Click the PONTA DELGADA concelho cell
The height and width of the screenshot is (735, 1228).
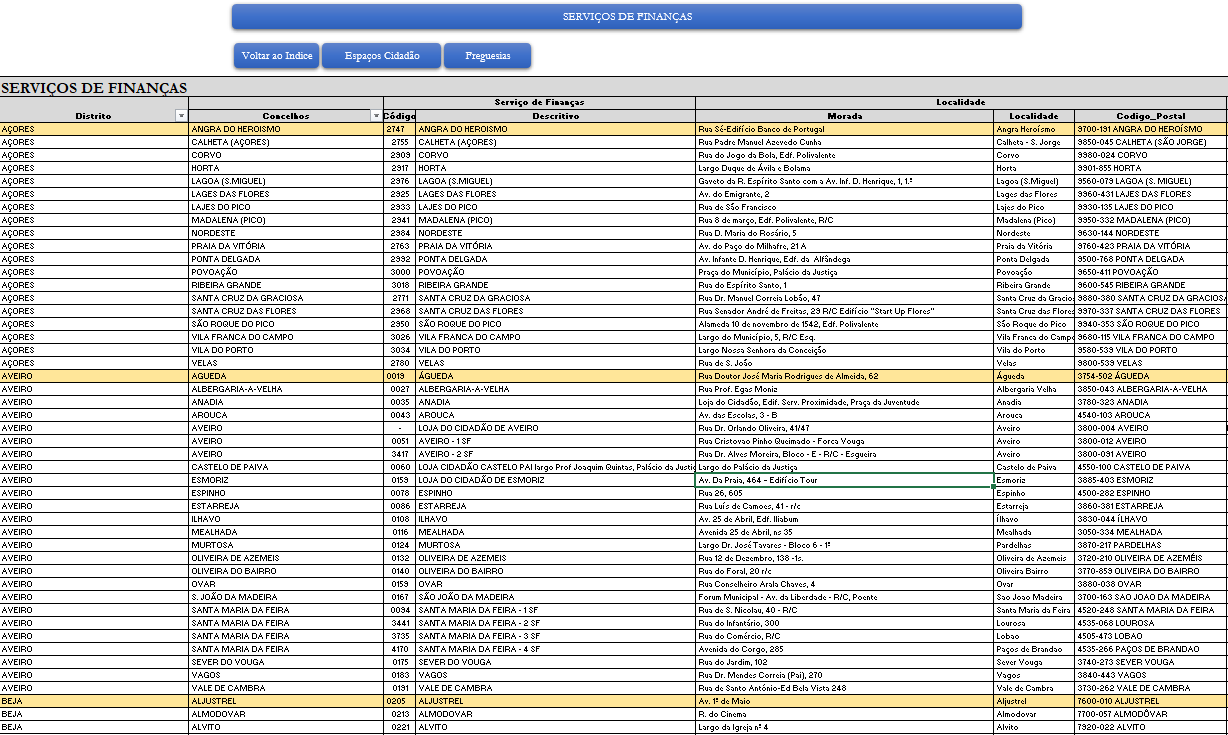click(x=285, y=259)
